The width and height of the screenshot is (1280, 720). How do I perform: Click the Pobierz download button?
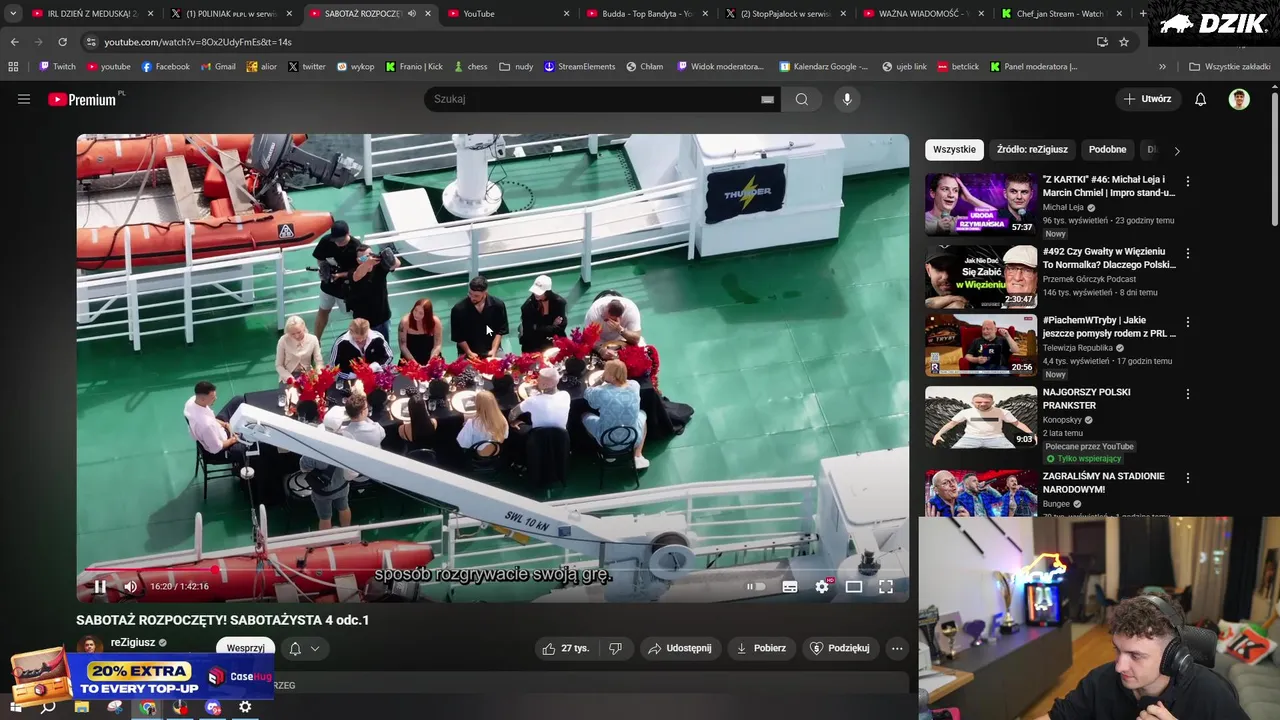761,648
